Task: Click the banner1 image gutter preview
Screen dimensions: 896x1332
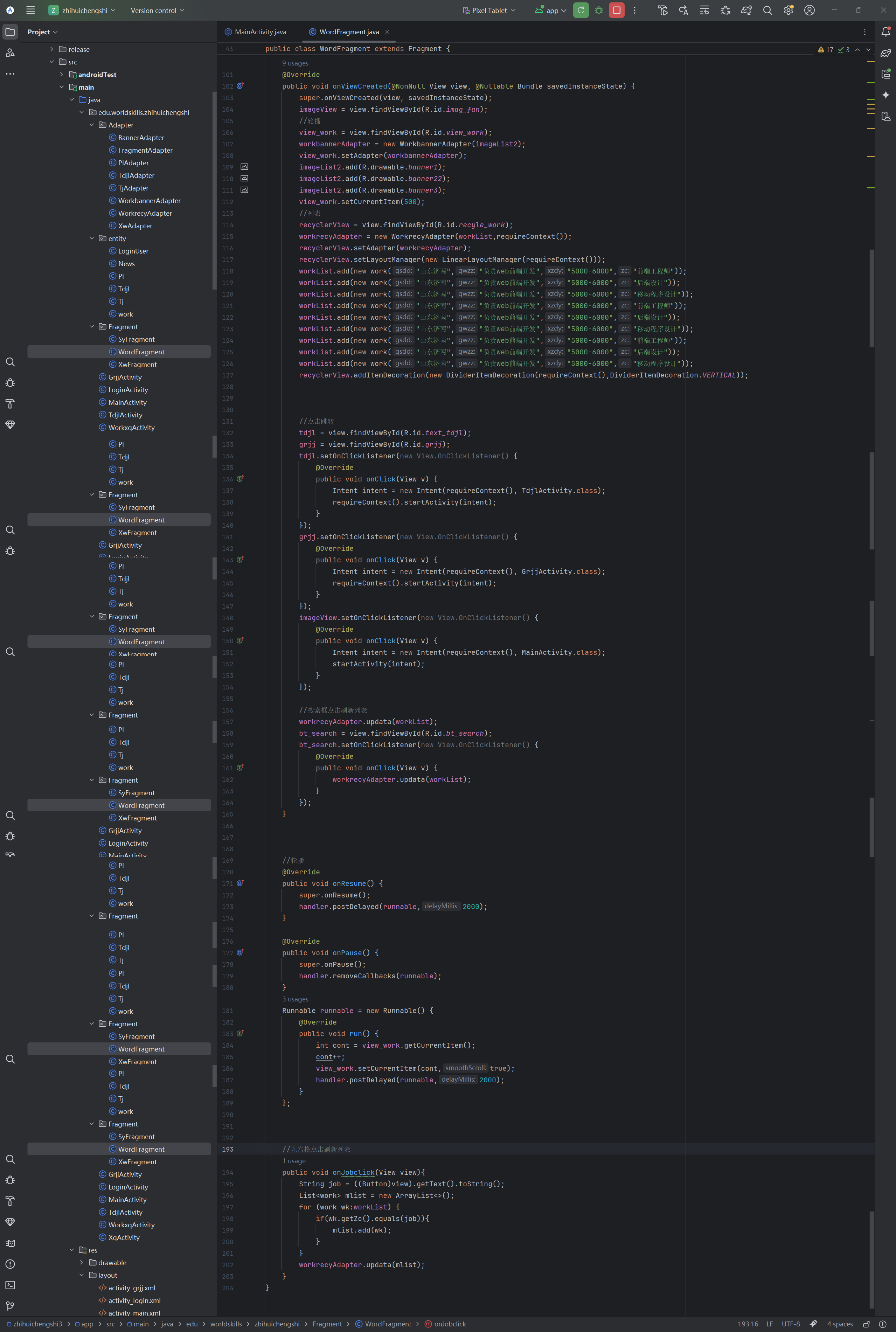Action: [x=244, y=167]
